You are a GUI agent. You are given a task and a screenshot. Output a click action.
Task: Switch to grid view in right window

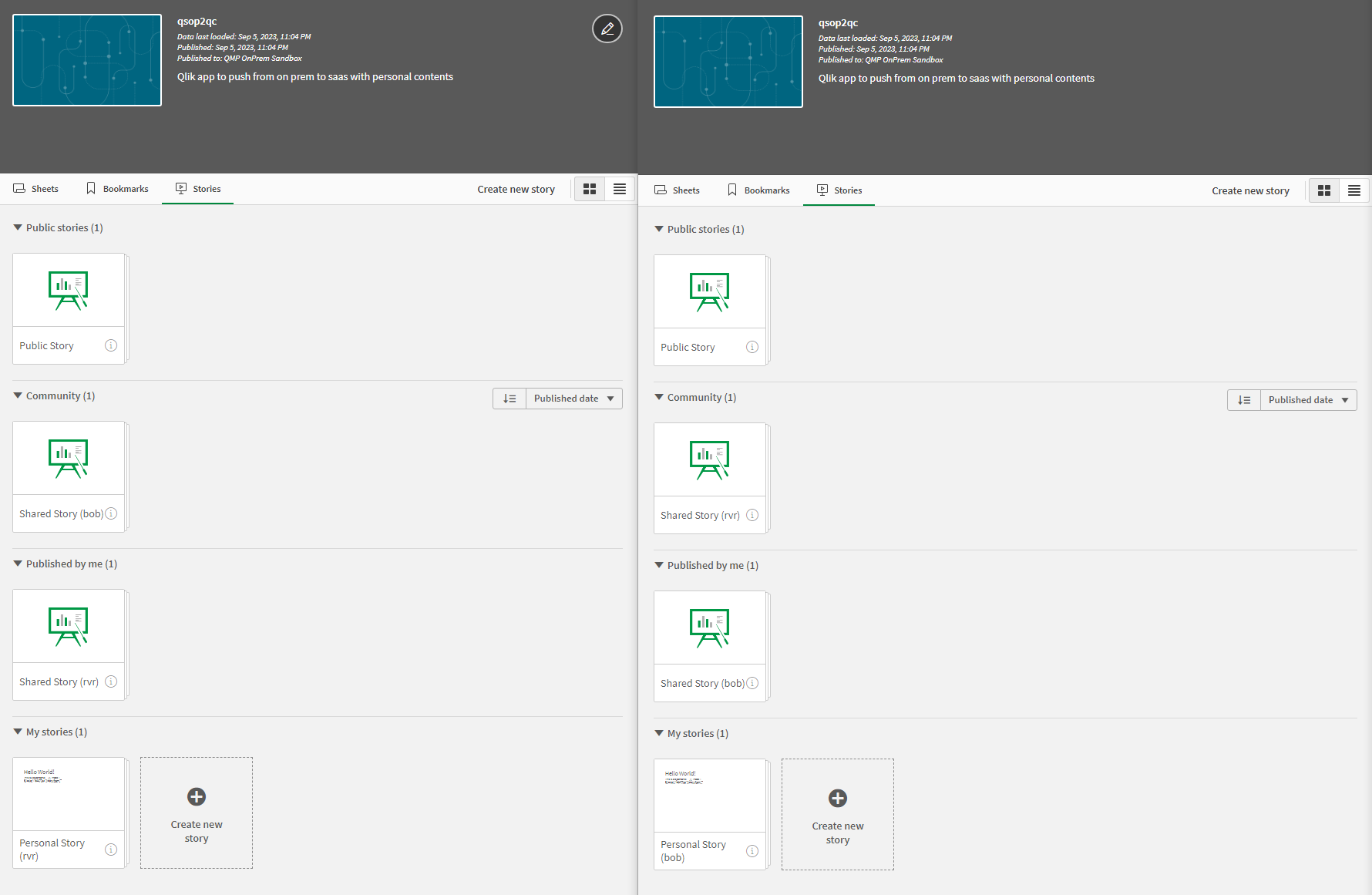click(1324, 190)
